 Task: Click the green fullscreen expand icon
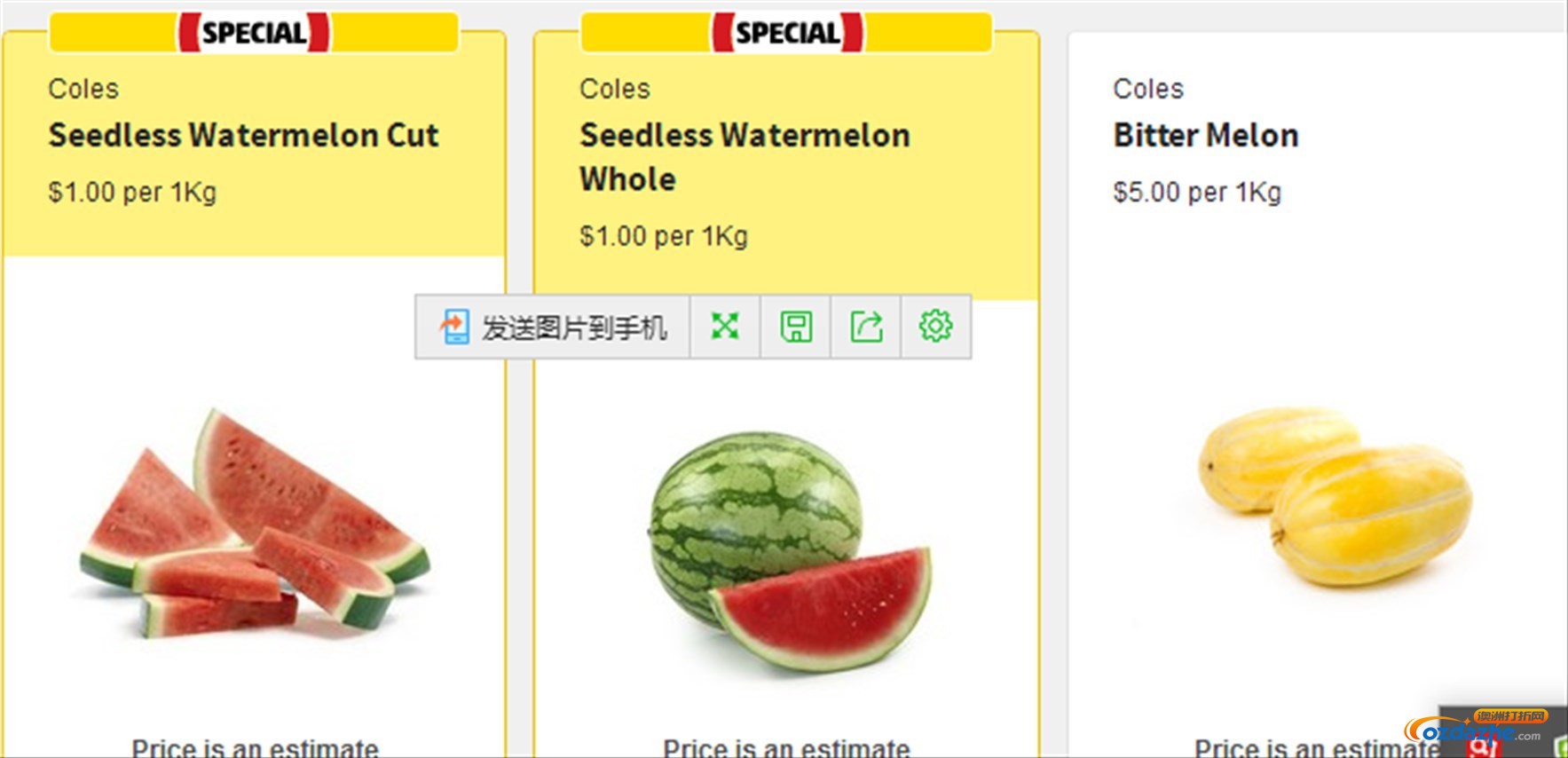point(725,327)
